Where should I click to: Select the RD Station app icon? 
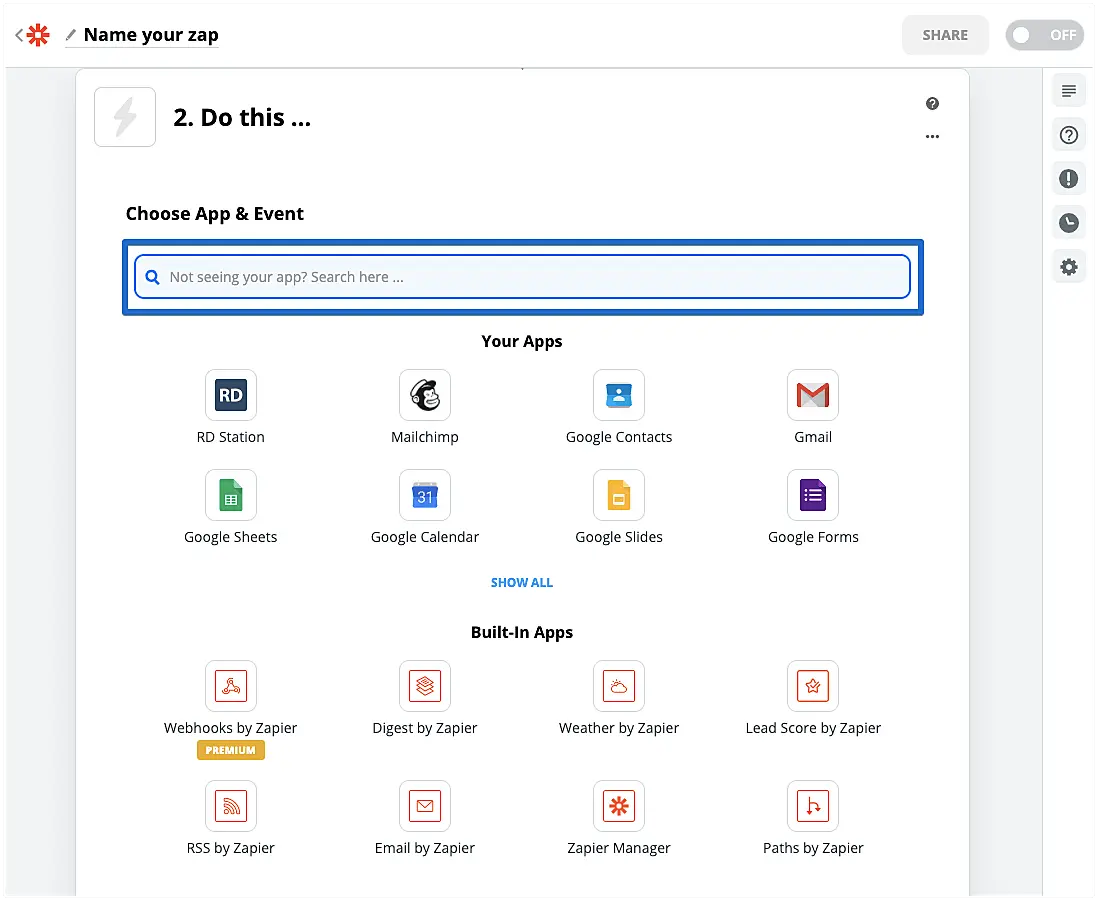click(230, 395)
